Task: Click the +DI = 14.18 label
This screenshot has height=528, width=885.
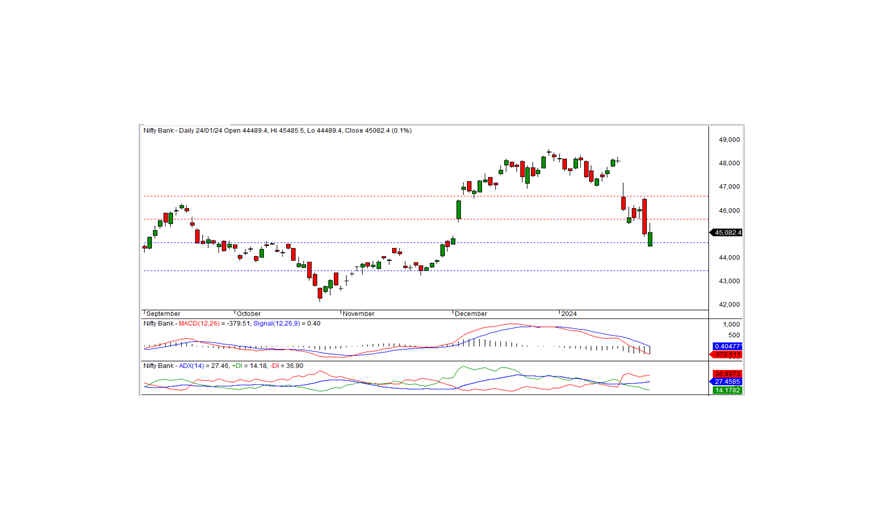Action: [x=248, y=366]
